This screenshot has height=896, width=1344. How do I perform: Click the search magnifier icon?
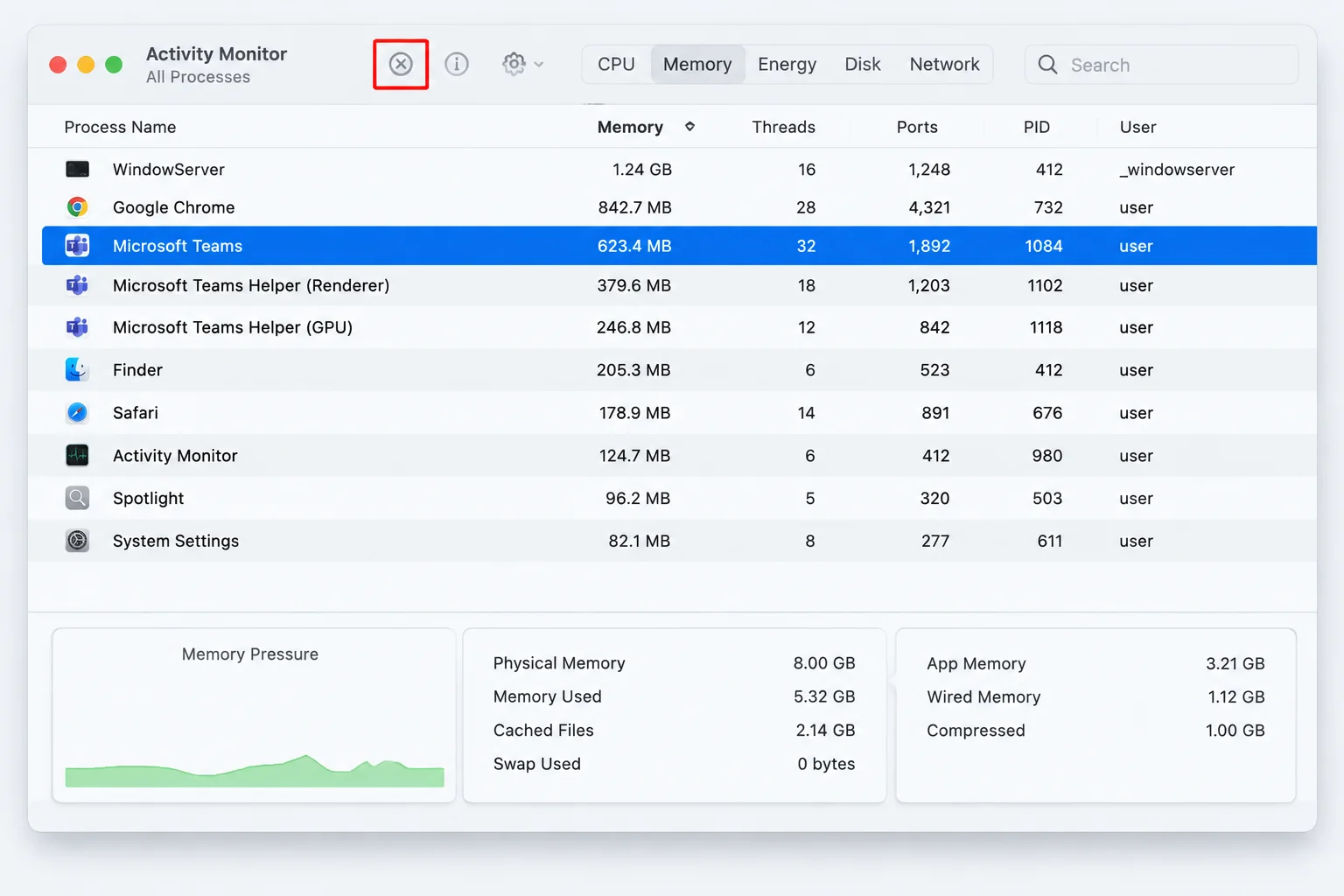[1047, 65]
